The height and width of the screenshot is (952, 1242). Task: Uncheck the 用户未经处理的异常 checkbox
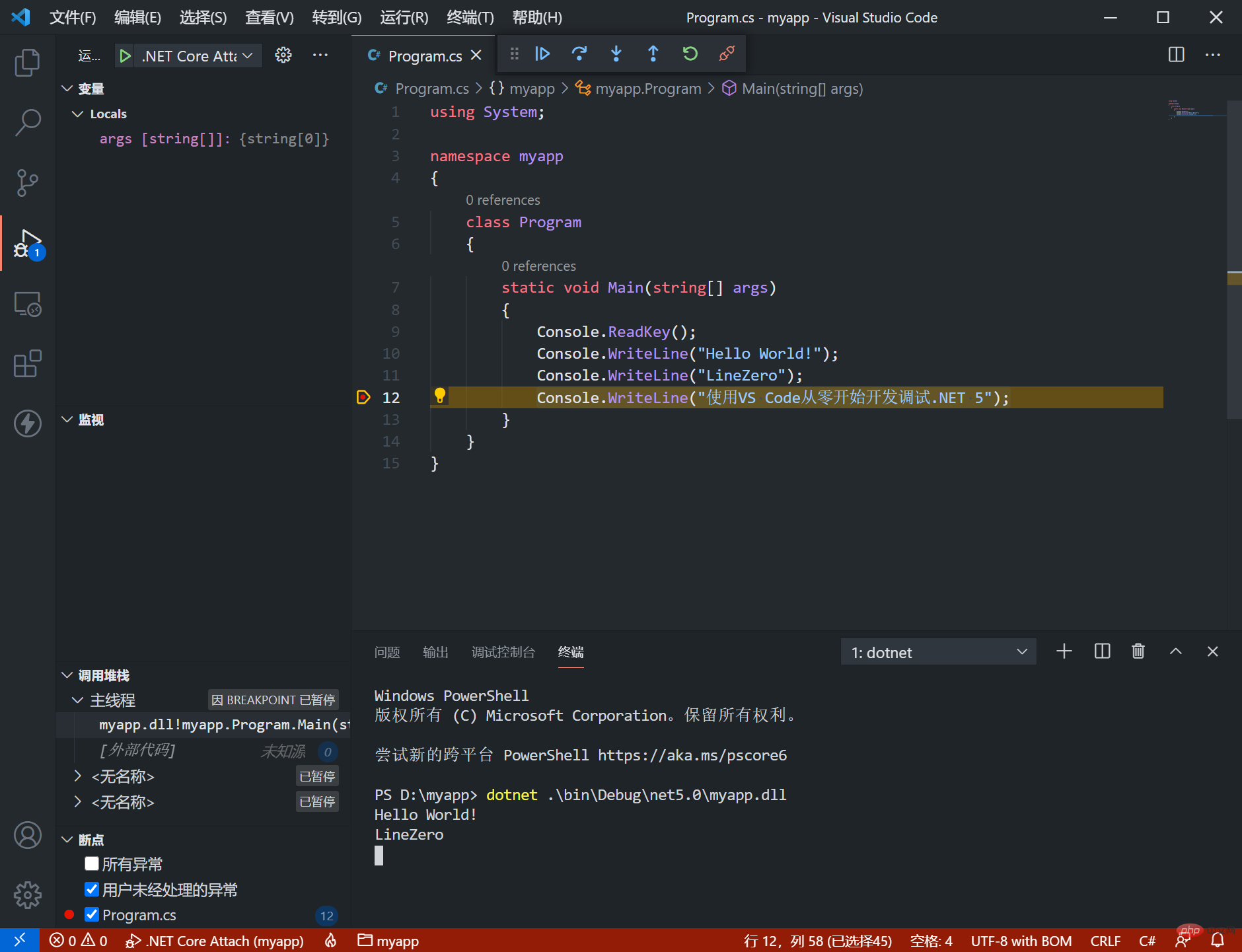click(x=92, y=889)
